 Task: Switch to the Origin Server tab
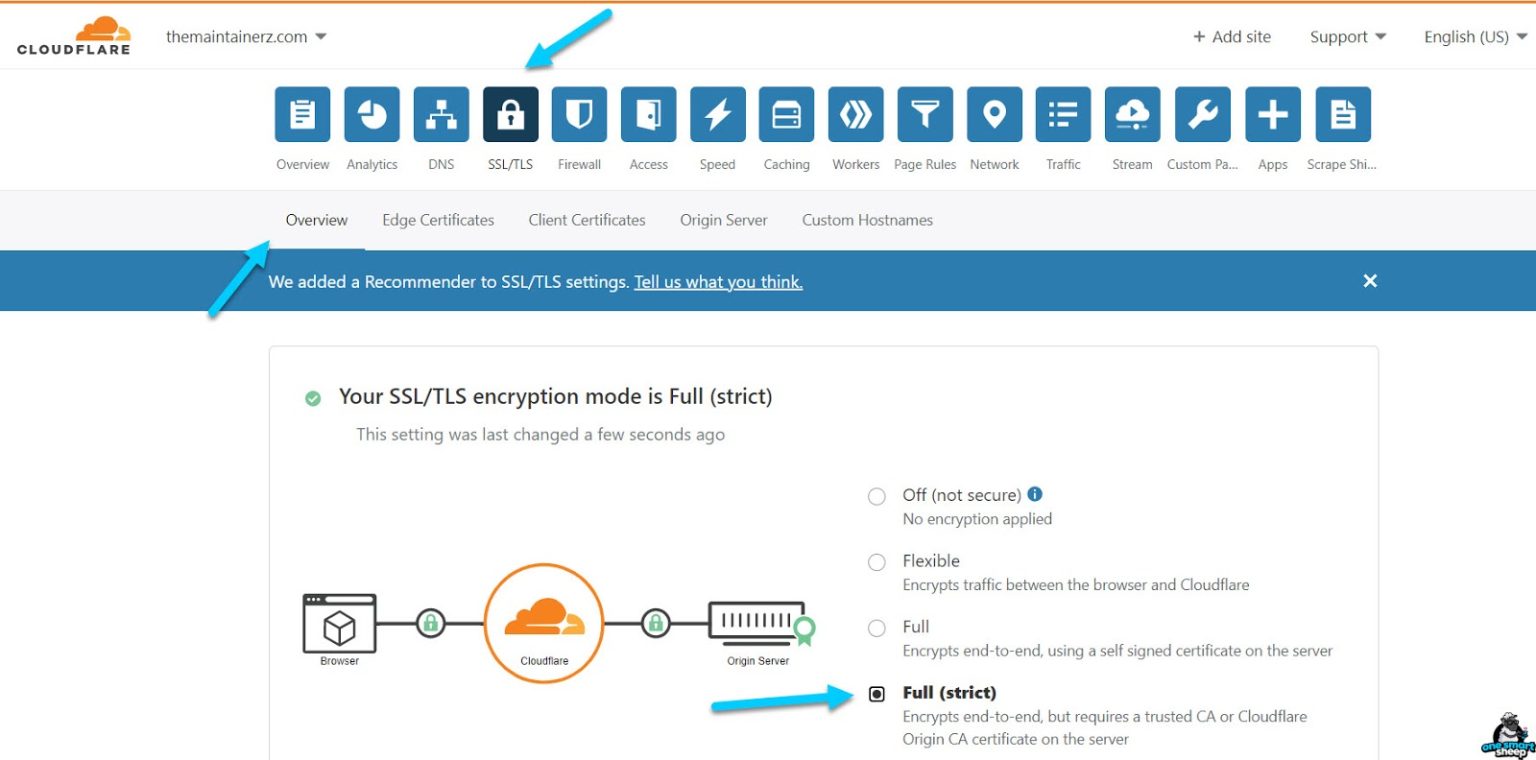pos(723,220)
